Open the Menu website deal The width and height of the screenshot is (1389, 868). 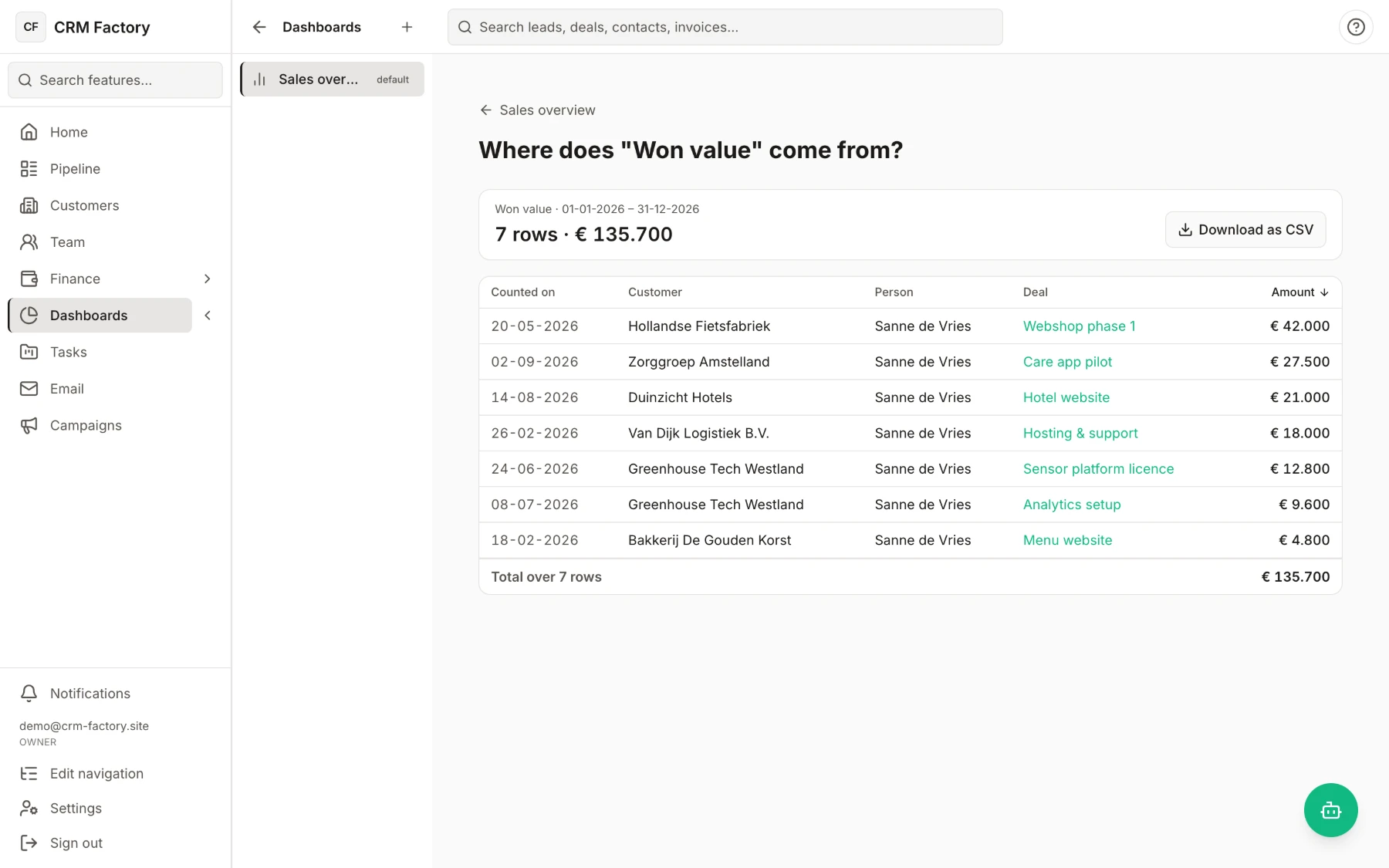pyautogui.click(x=1067, y=540)
